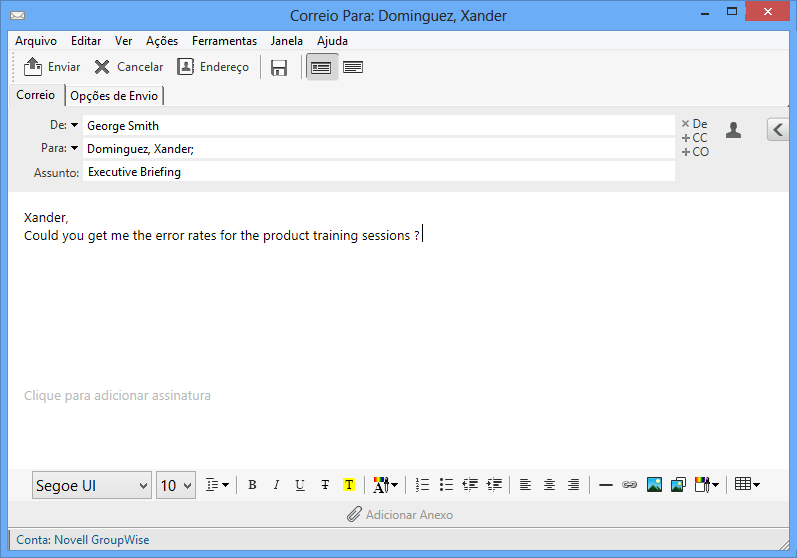Image resolution: width=797 pixels, height=558 pixels.
Task: Toggle bold formatting
Action: click(252, 485)
